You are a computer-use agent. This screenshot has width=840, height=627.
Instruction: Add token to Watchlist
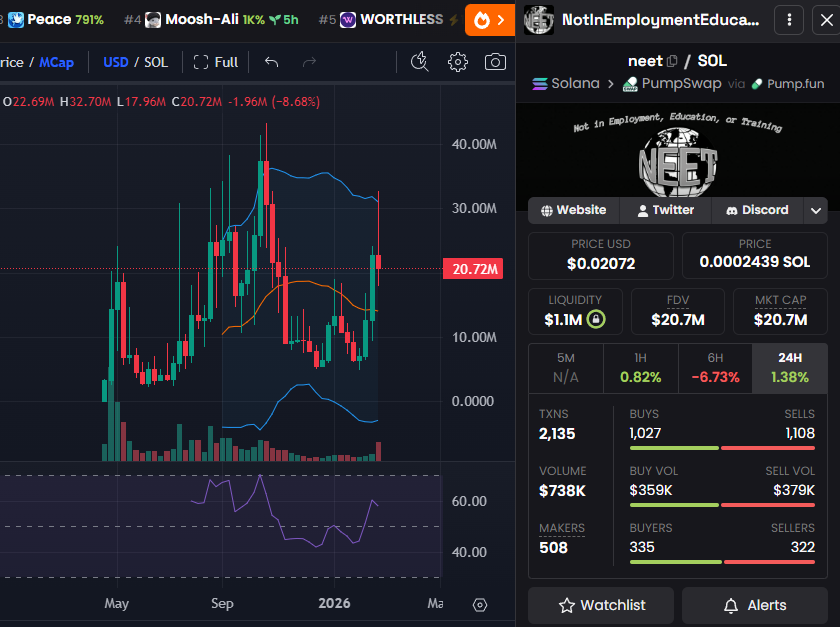pos(601,605)
